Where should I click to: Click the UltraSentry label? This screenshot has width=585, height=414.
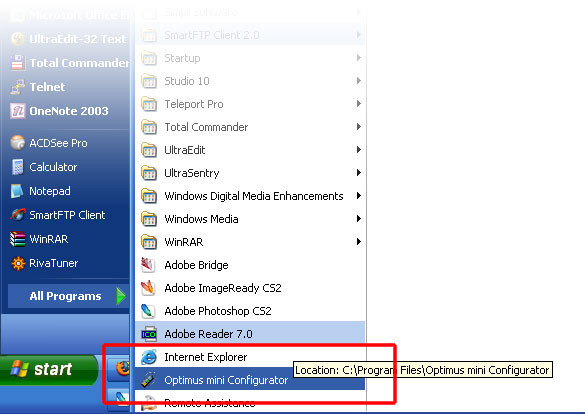pyautogui.click(x=191, y=173)
